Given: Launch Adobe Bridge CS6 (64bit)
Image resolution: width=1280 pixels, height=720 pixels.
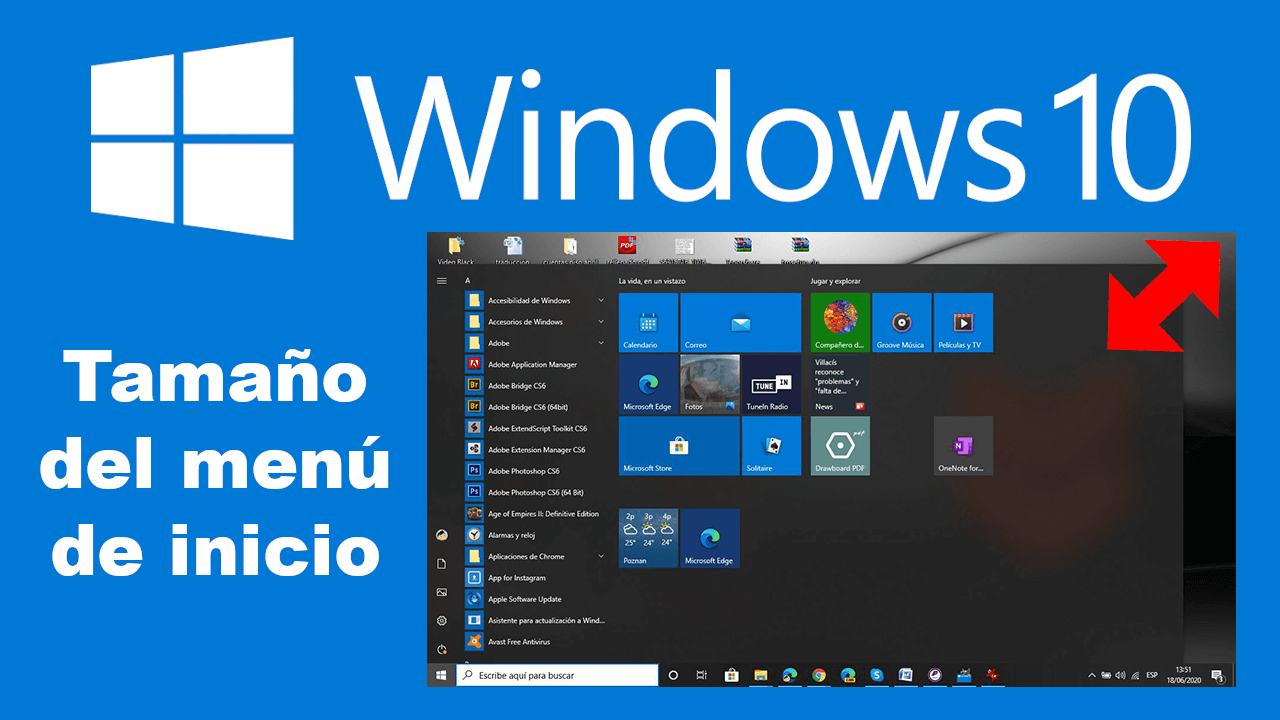Looking at the screenshot, I should [x=535, y=407].
